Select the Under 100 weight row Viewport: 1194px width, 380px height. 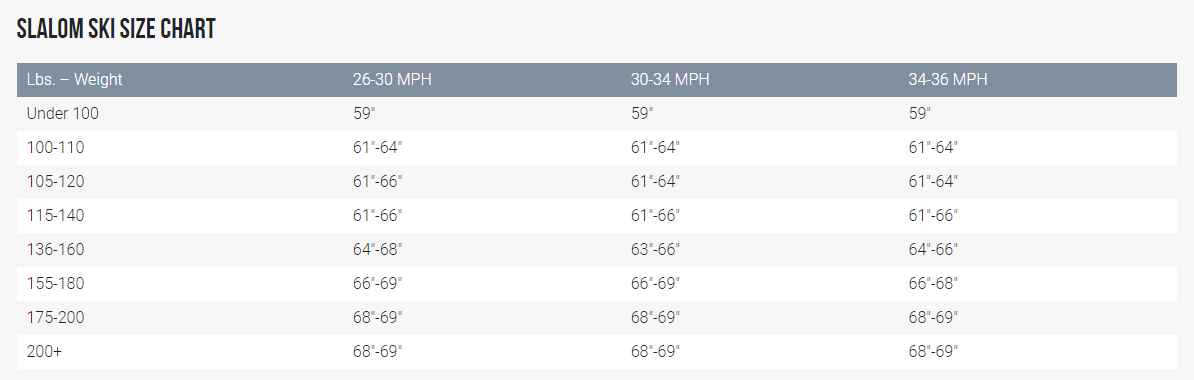pos(597,113)
